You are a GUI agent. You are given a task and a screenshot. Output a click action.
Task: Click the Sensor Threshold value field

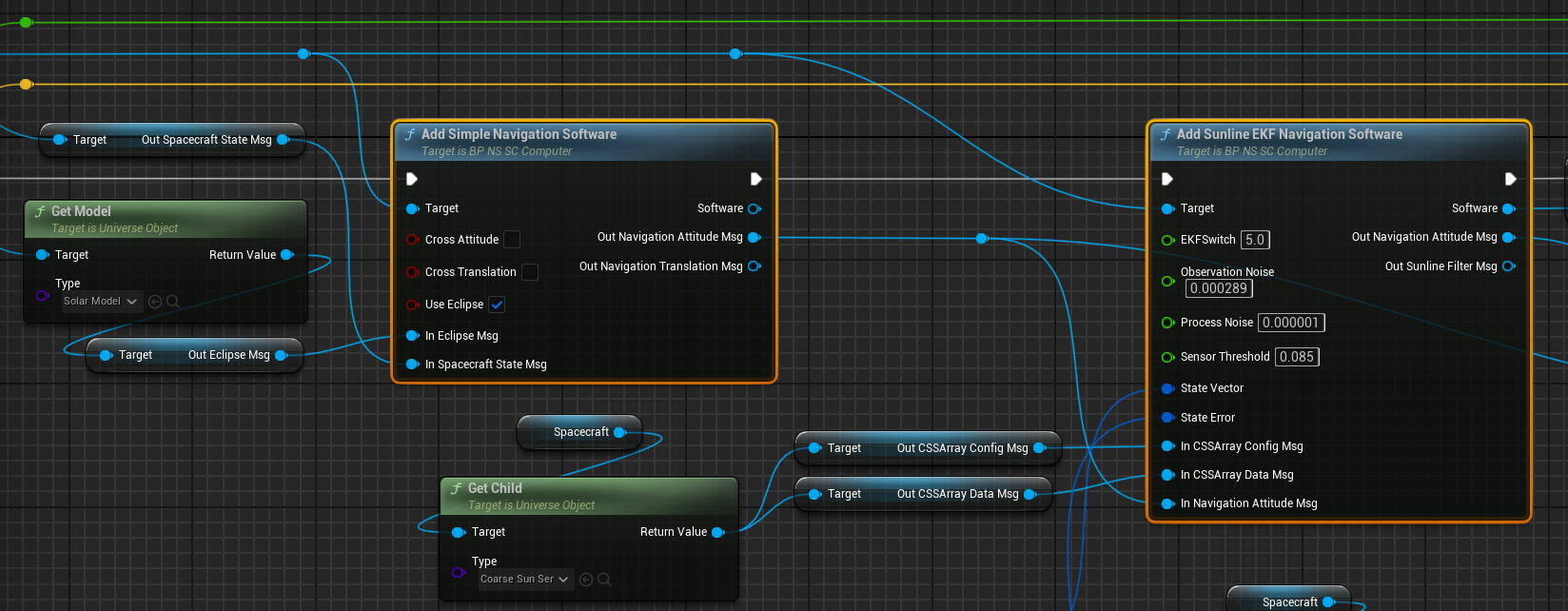pos(1296,357)
